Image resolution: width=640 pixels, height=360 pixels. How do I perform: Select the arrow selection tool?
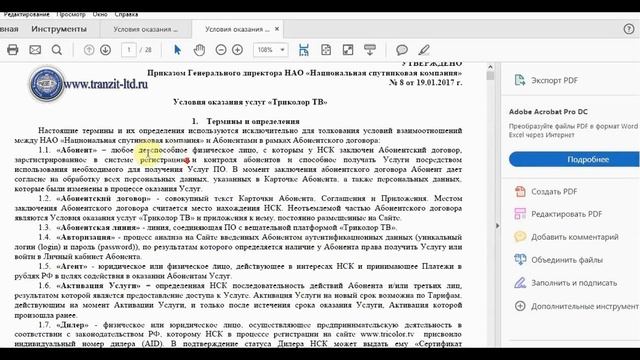(x=177, y=50)
